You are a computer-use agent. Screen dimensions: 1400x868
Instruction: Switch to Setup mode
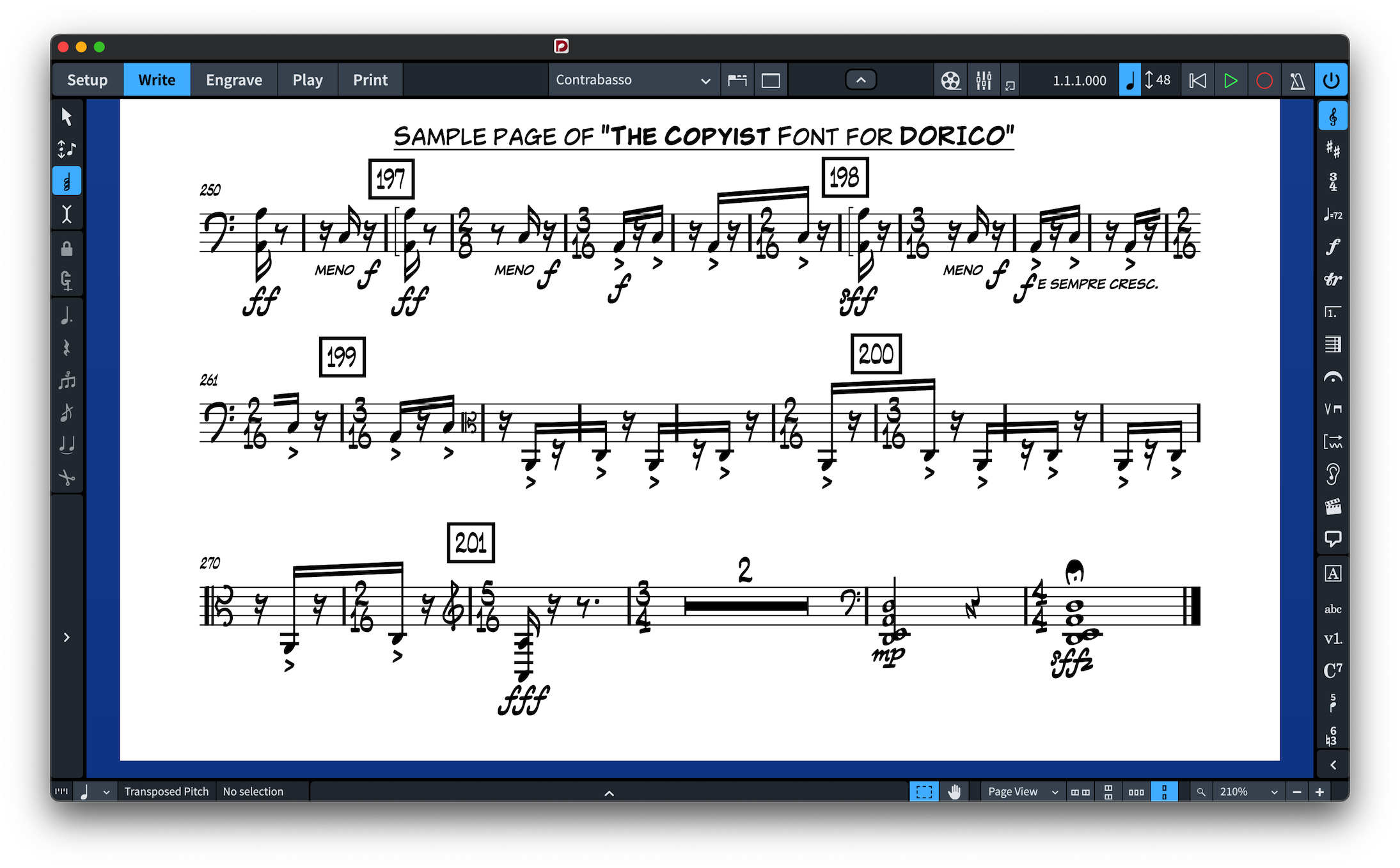click(87, 80)
